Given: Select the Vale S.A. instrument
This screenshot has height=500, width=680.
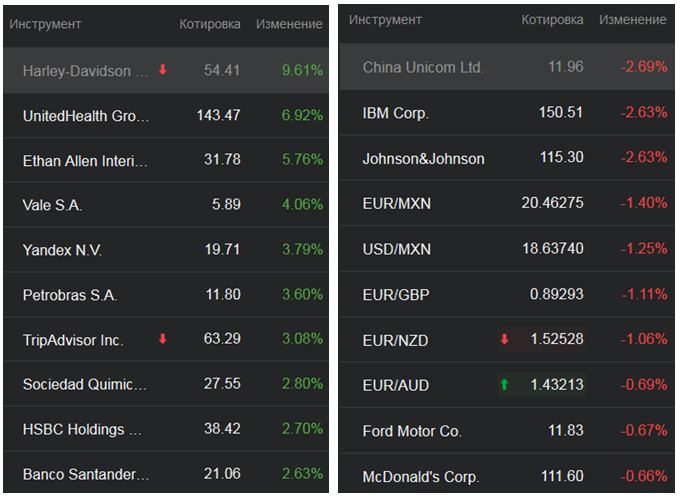Looking at the screenshot, I should (52, 205).
